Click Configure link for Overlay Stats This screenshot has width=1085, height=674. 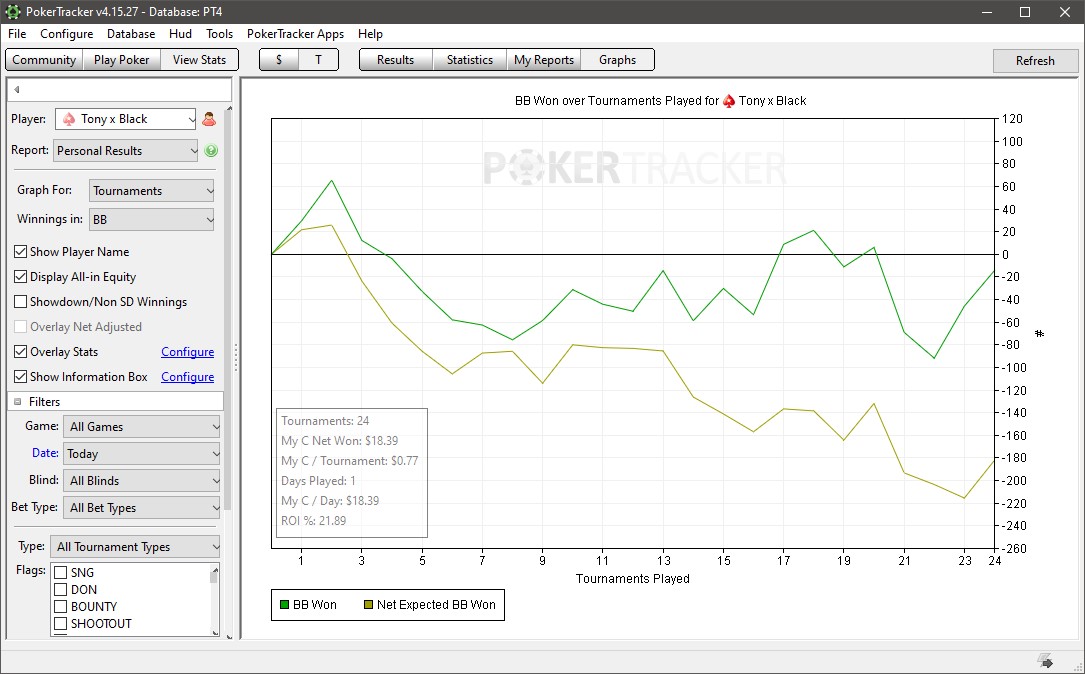coord(188,352)
